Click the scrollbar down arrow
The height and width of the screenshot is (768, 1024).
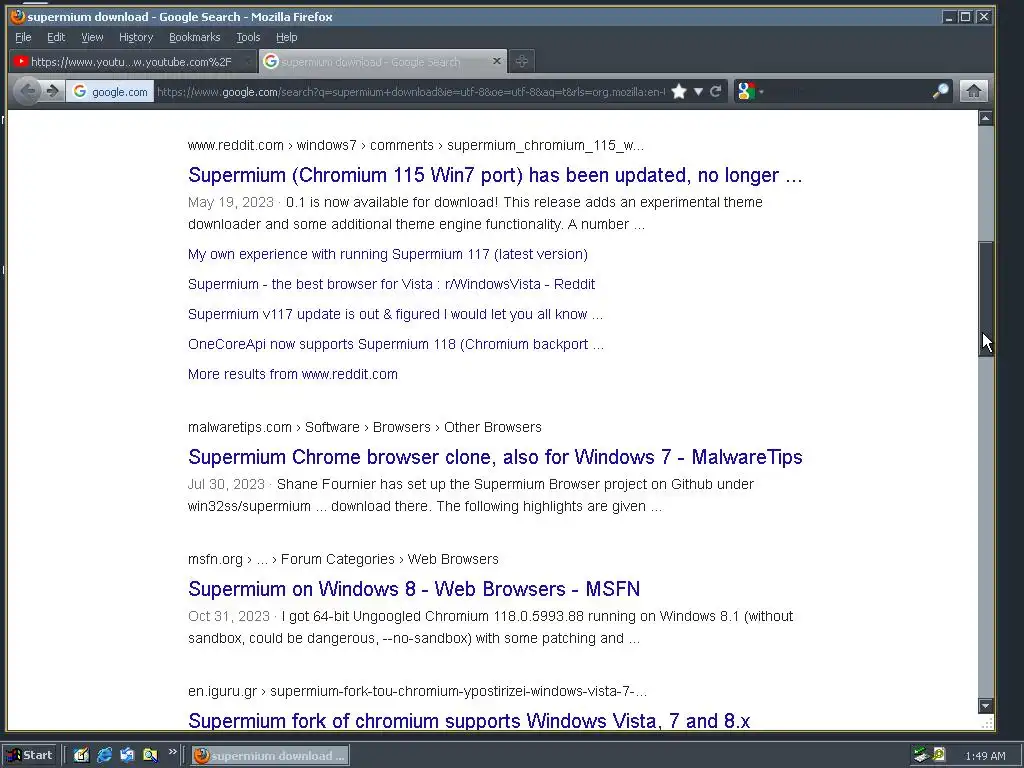985,705
